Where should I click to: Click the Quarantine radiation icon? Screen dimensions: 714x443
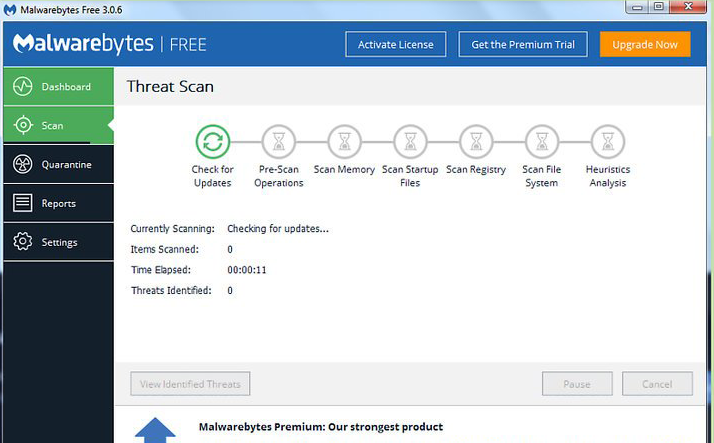pyautogui.click(x=22, y=164)
